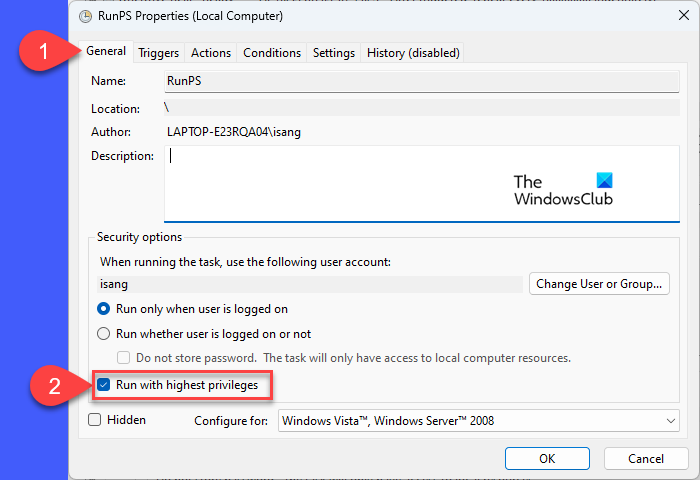The image size is (700, 480).
Task: Check Do not store password option
Action: [124, 358]
